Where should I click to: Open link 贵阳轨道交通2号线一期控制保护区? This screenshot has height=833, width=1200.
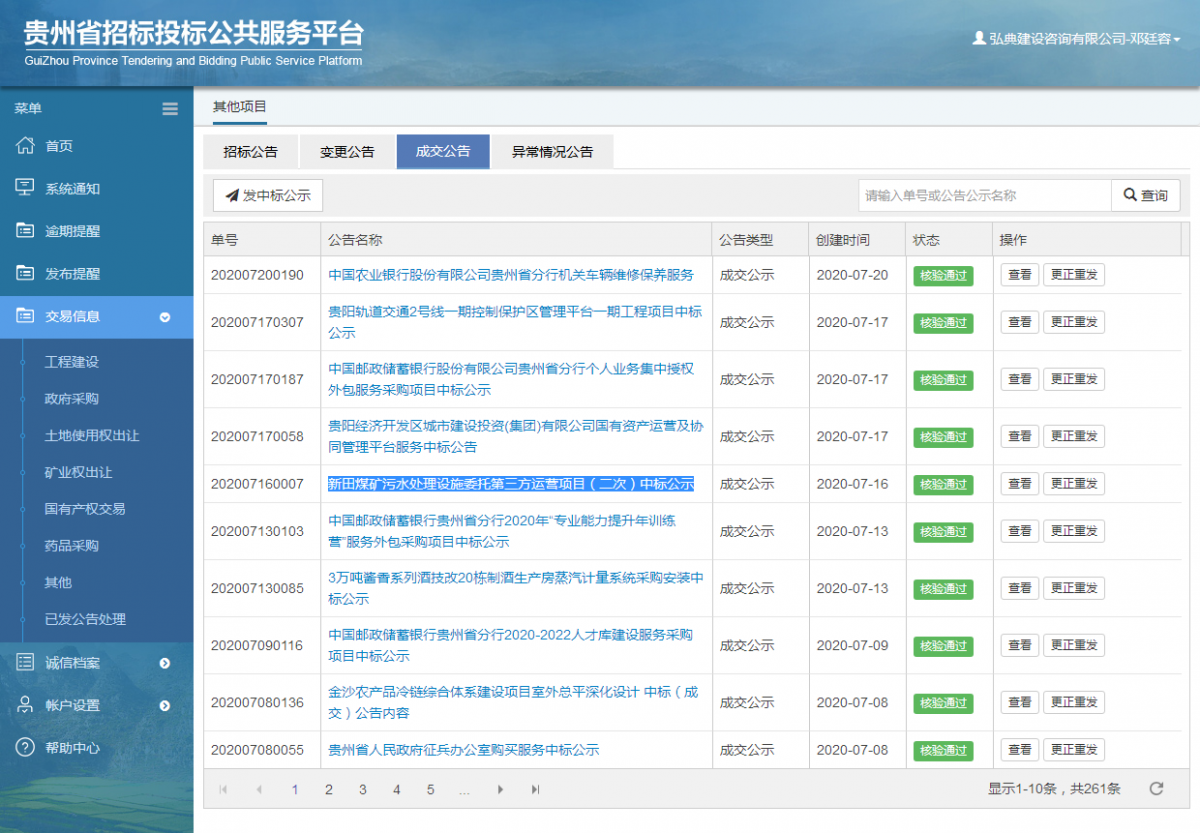515,322
